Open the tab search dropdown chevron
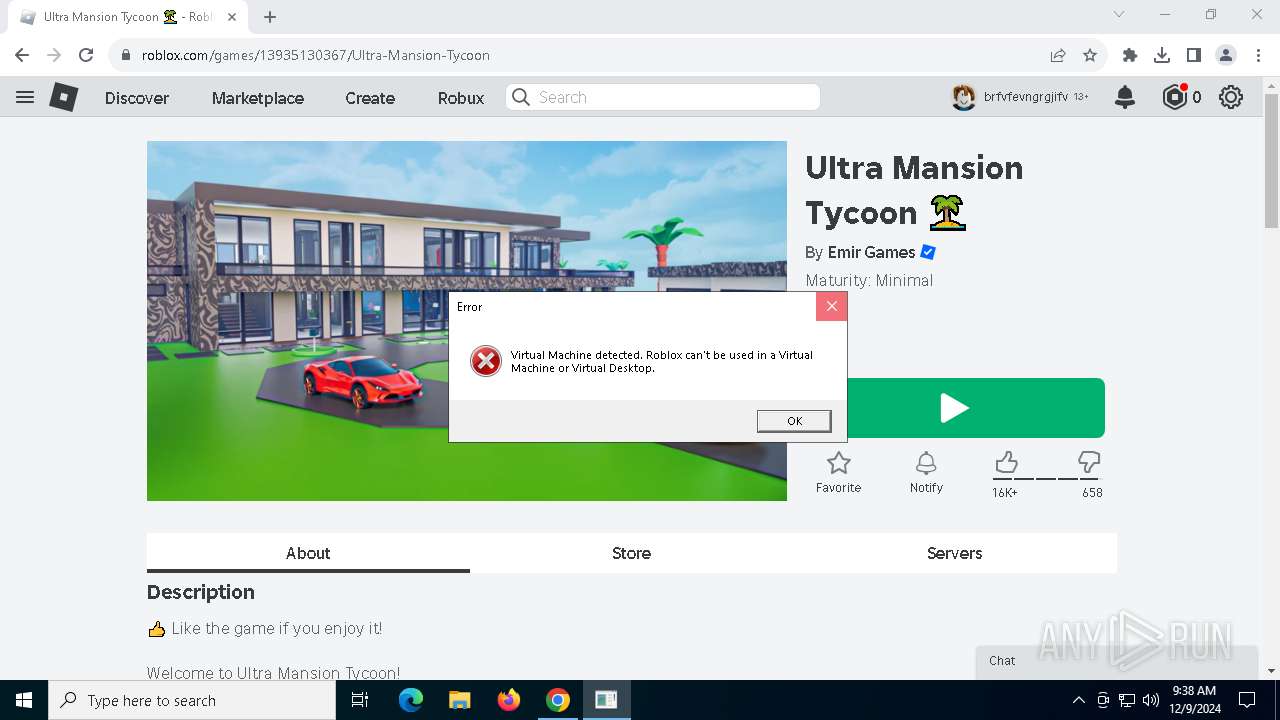Image resolution: width=1280 pixels, height=720 pixels. point(1119,14)
